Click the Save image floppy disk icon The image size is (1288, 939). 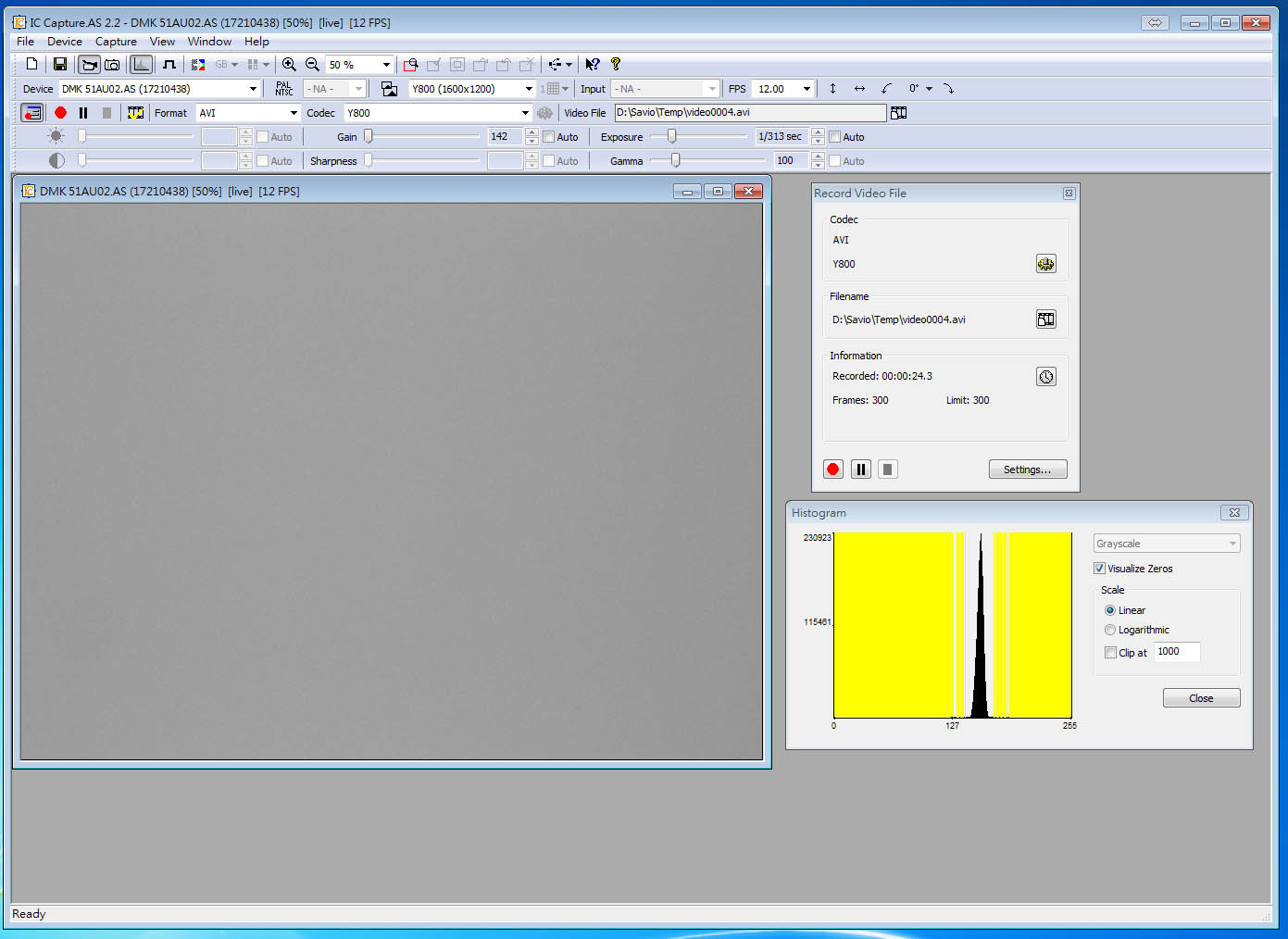coord(60,64)
